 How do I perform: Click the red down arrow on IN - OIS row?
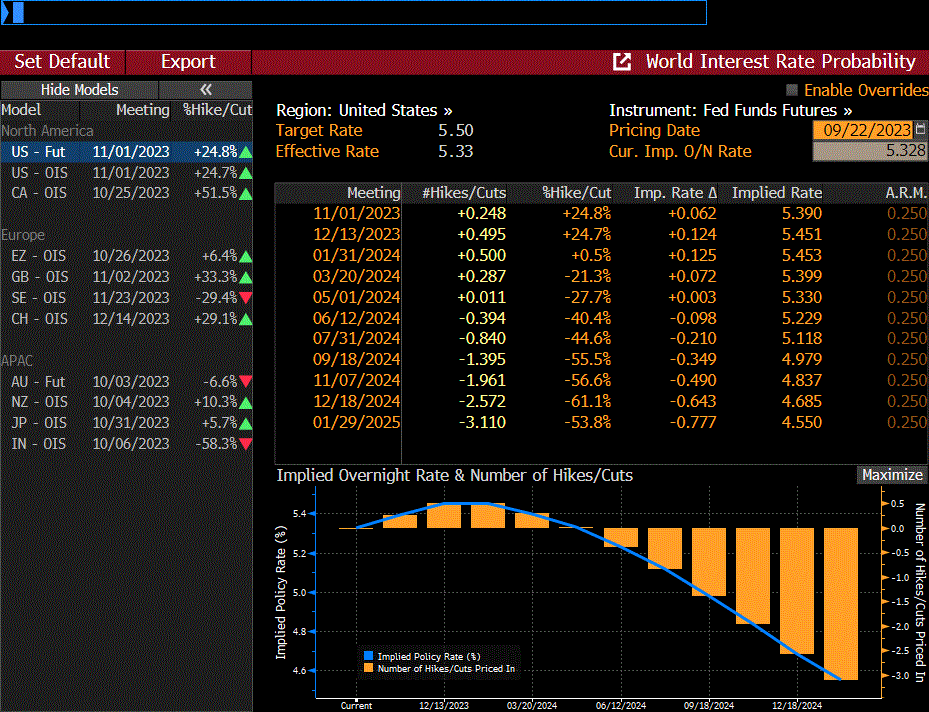click(x=245, y=444)
